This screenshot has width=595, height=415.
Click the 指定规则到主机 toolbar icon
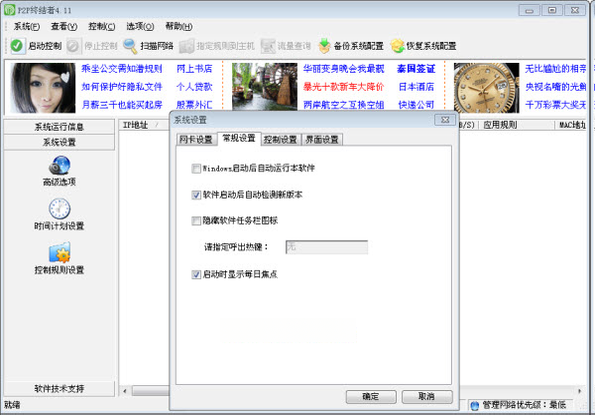pos(186,46)
